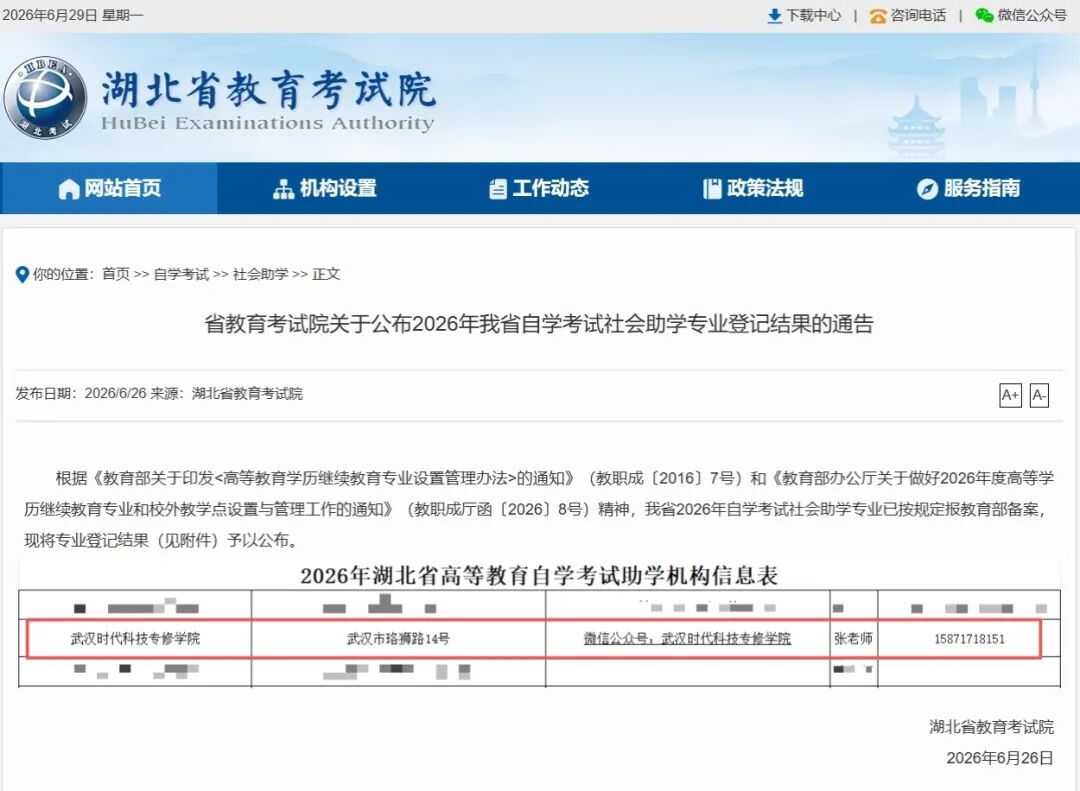Click the closing date 2026年6月26日

1000,758
